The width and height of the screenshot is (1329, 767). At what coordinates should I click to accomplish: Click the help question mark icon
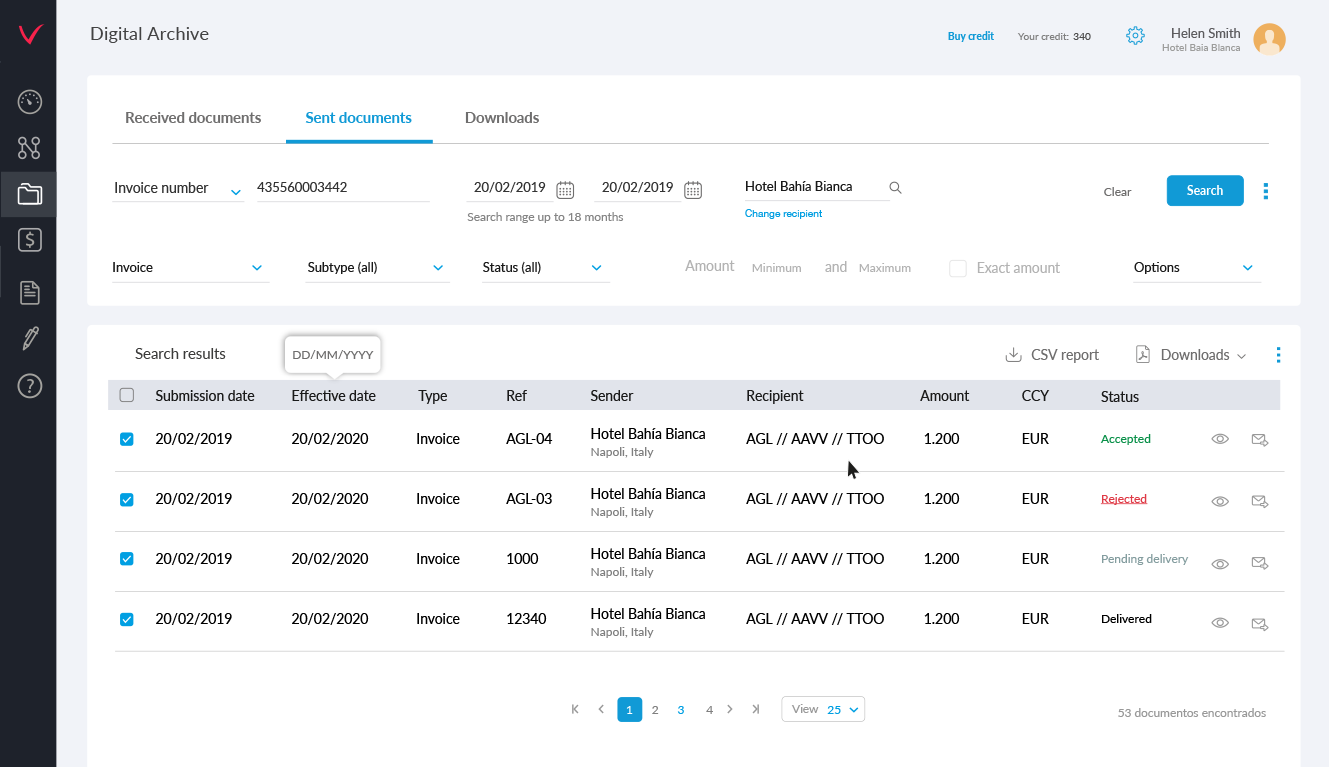[x=30, y=386]
